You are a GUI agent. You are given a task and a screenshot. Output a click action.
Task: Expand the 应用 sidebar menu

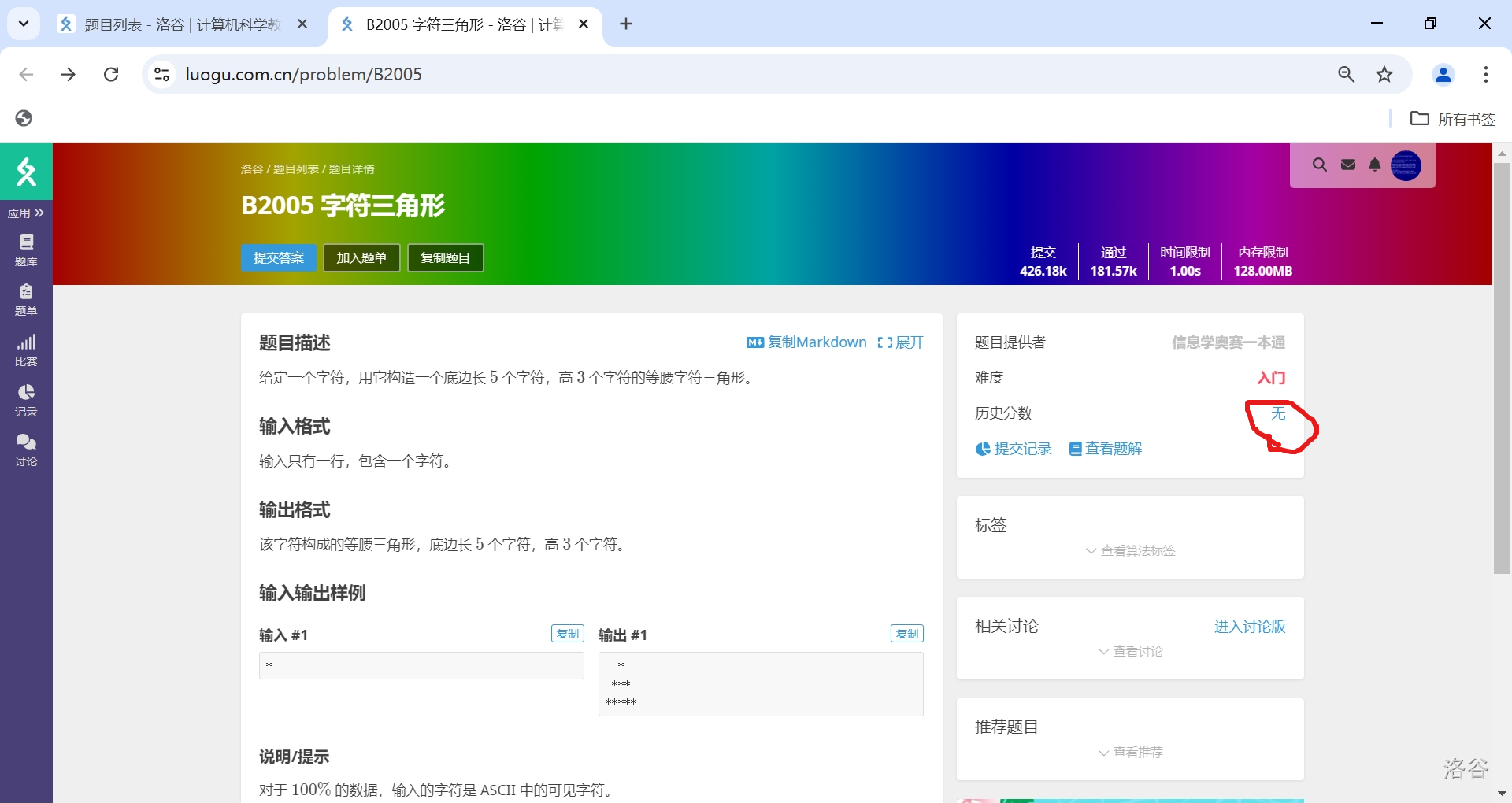point(26,213)
